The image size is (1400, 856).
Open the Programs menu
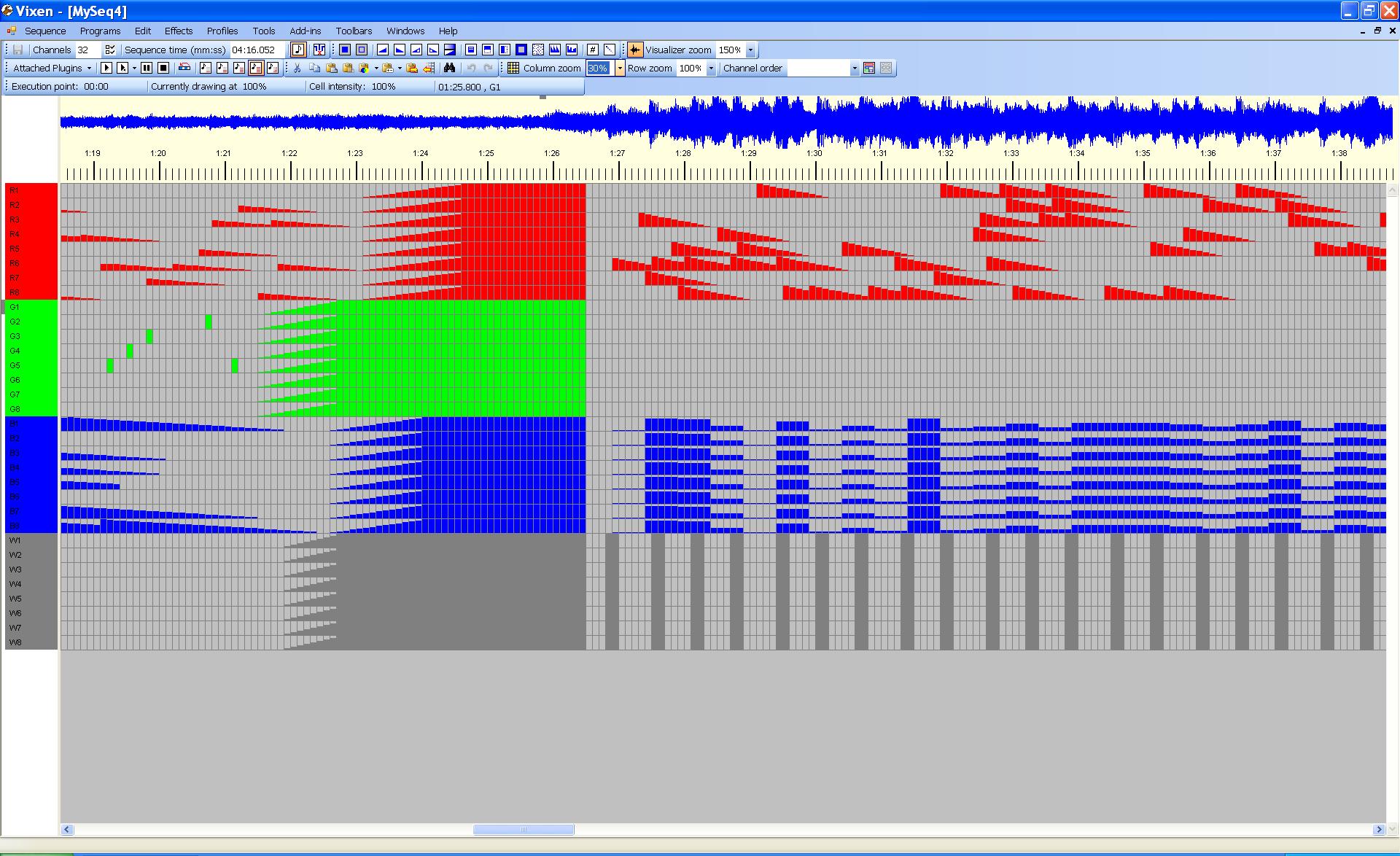tap(100, 31)
